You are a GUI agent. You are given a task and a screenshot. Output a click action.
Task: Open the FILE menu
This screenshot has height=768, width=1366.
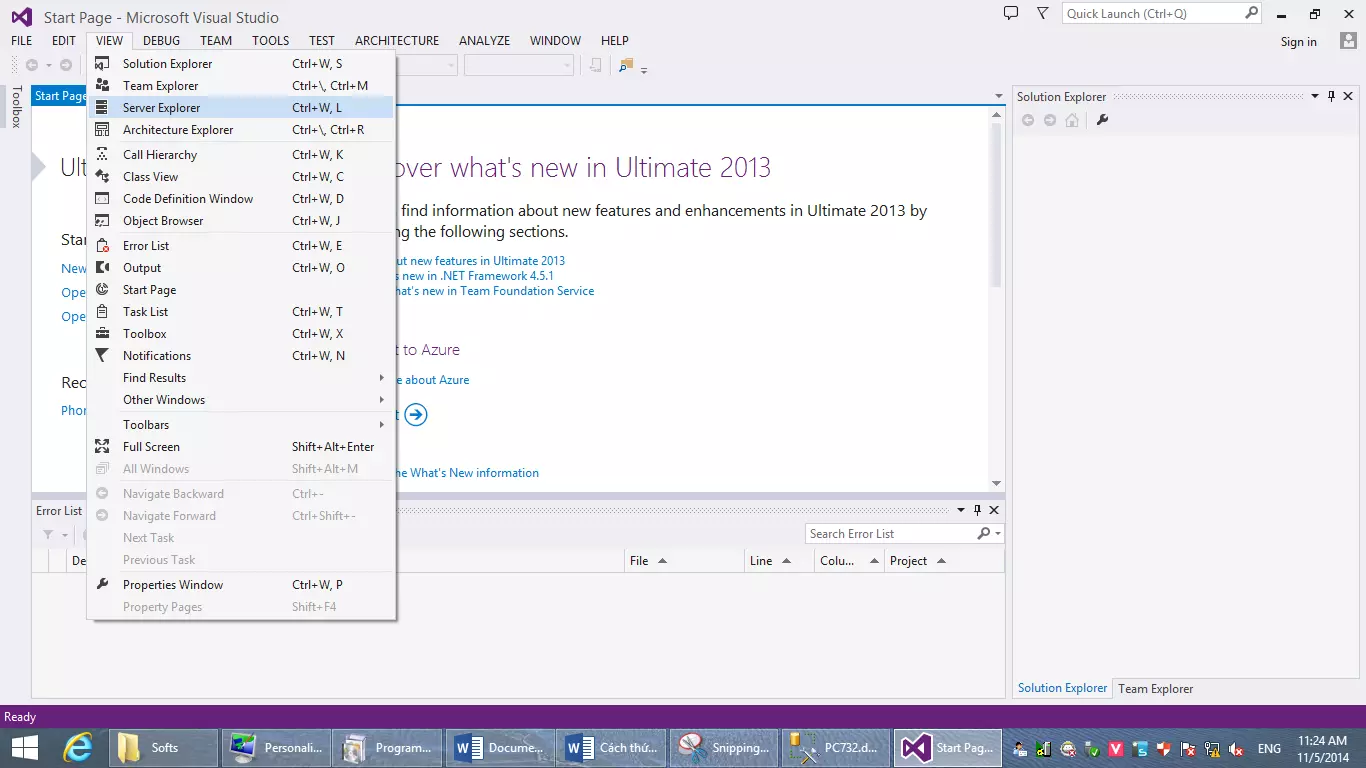pos(22,41)
